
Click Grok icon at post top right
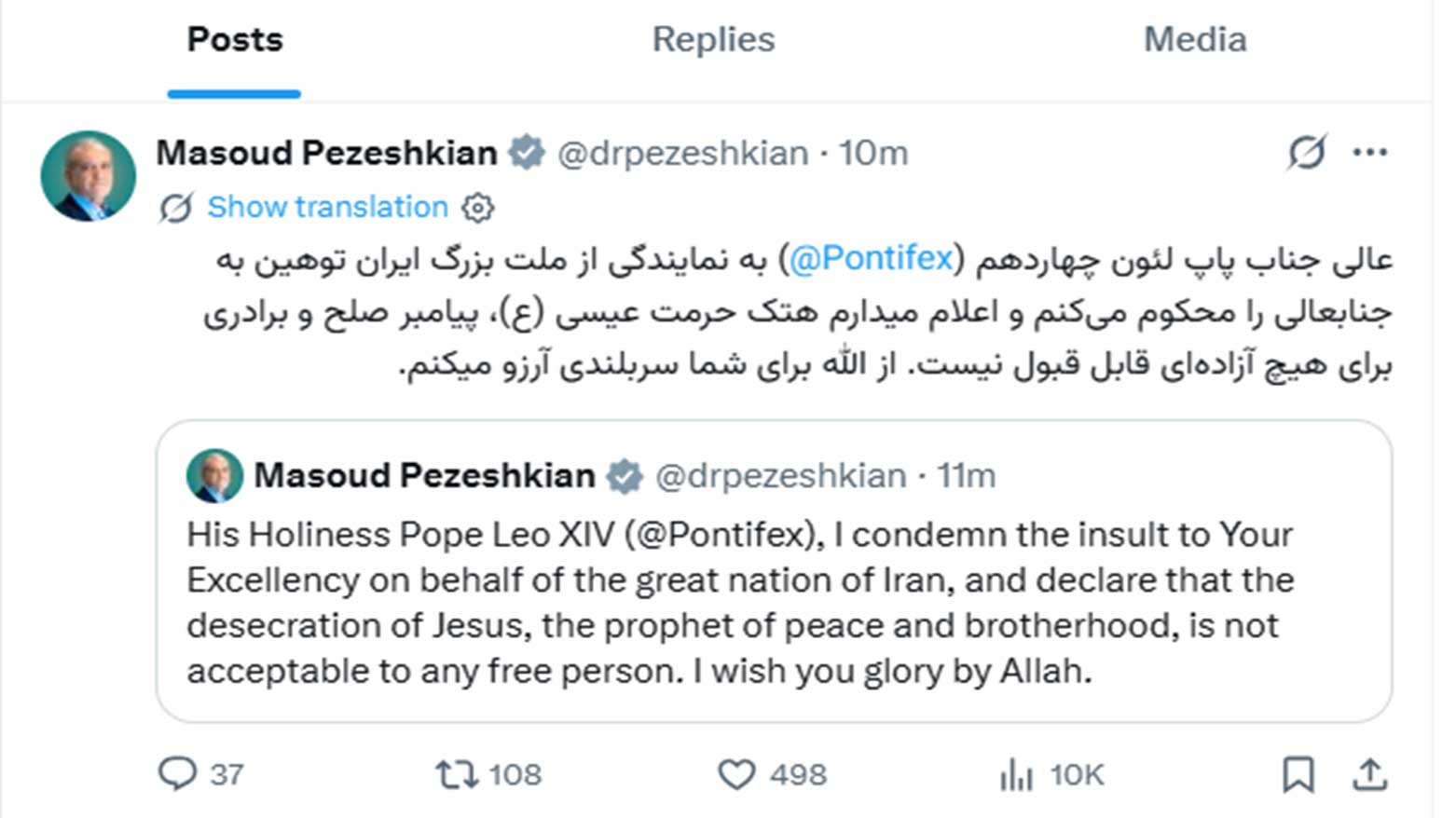click(1306, 152)
